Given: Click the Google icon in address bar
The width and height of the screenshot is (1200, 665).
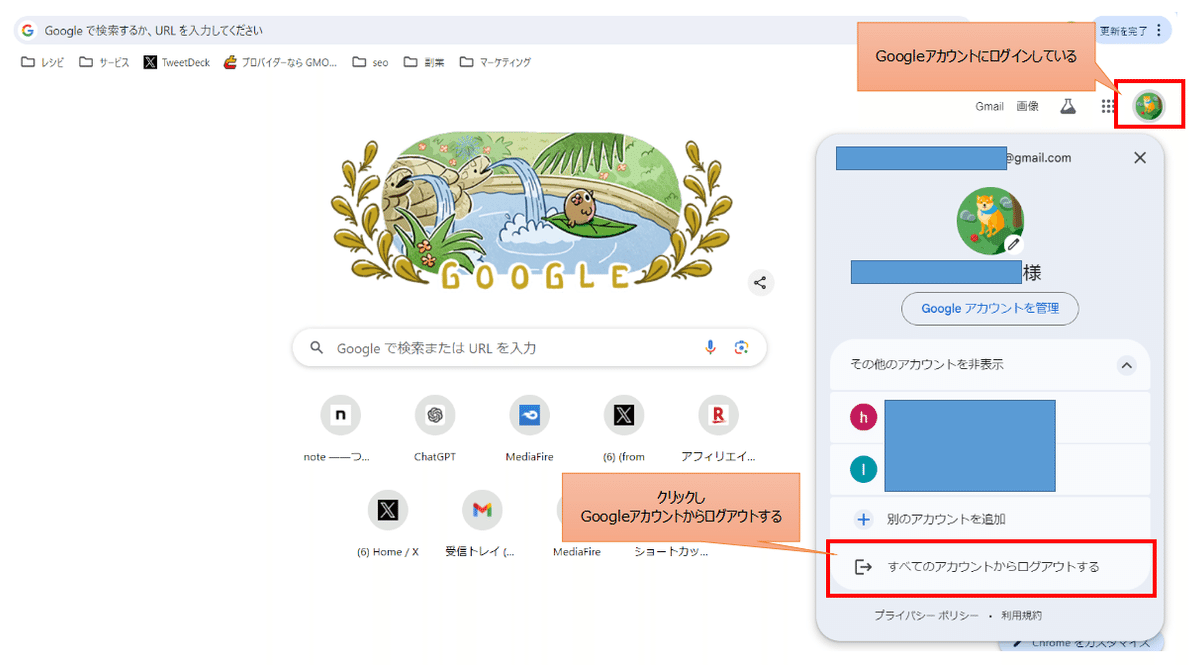Looking at the screenshot, I should click(x=27, y=31).
